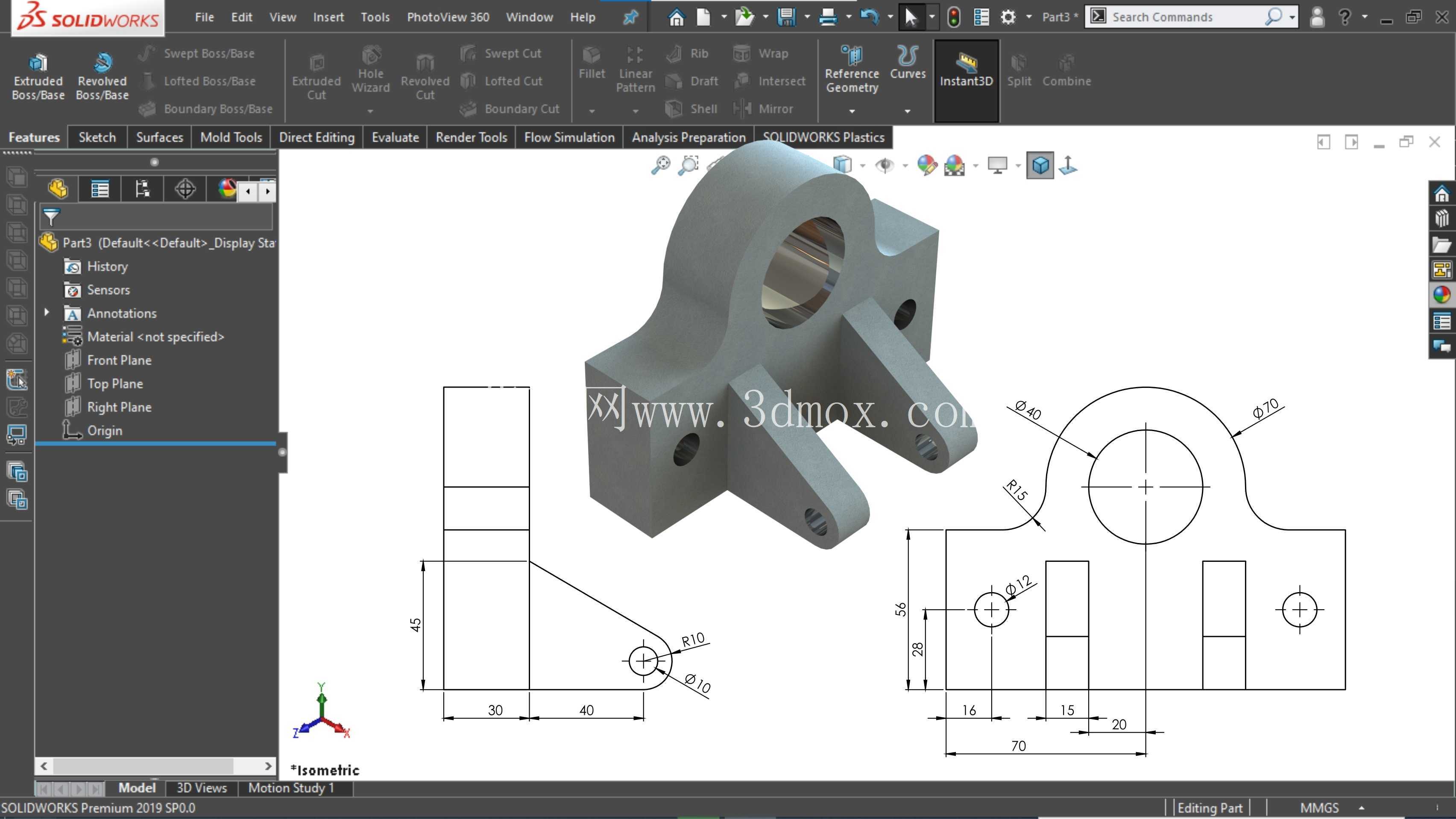This screenshot has height=819, width=1456.
Task: Open the Undo dropdown arrow
Action: click(890, 17)
